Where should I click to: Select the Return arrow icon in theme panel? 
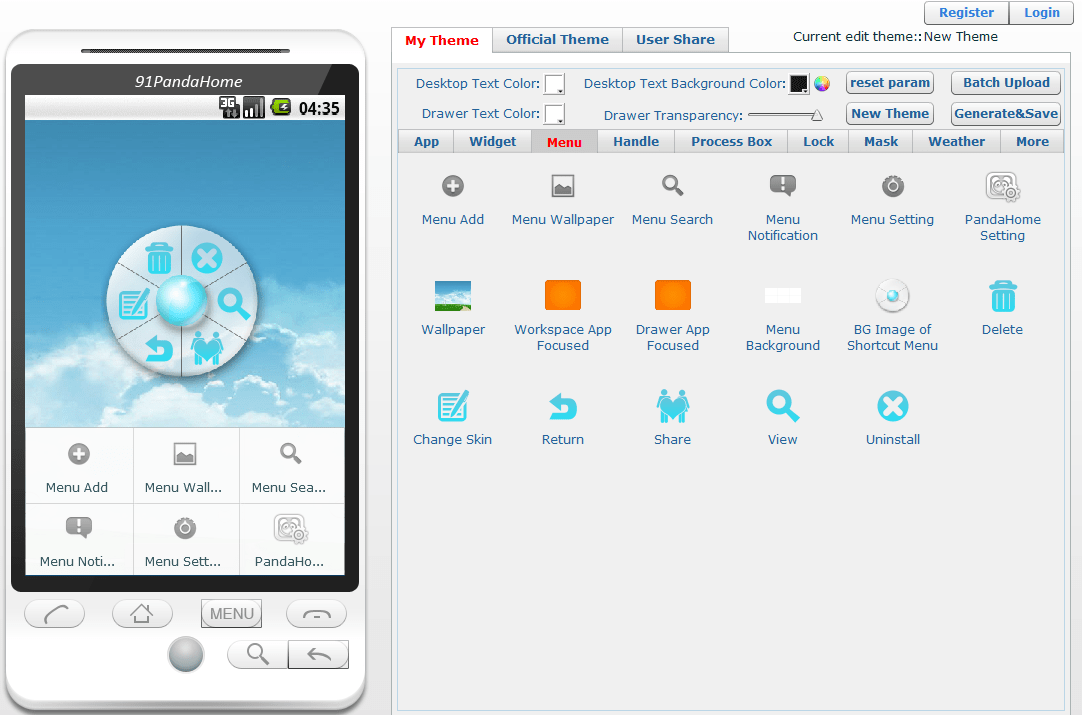562,407
